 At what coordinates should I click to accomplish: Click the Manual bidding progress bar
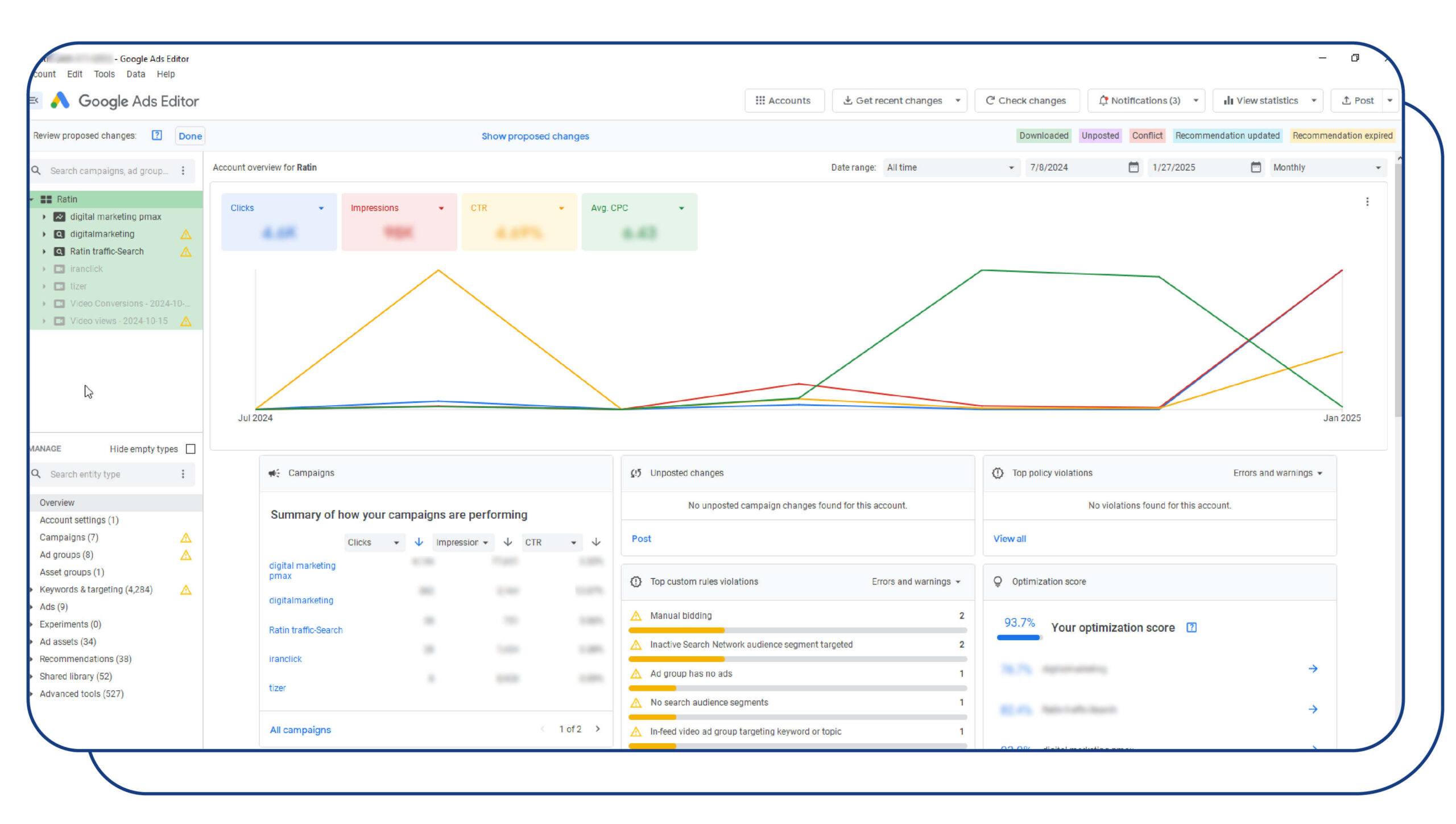pos(797,631)
